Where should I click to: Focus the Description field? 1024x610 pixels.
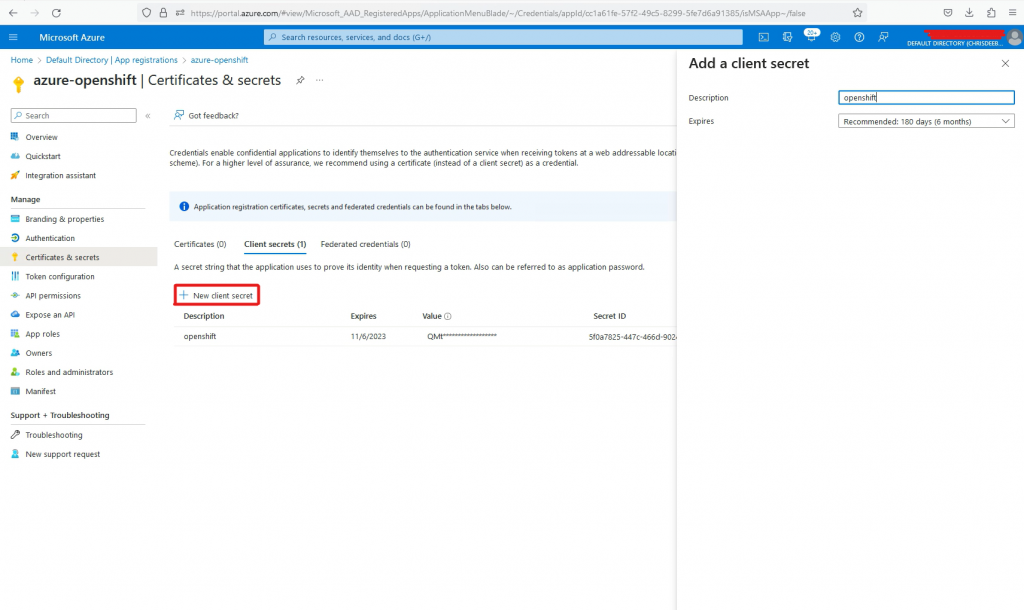tap(926, 97)
